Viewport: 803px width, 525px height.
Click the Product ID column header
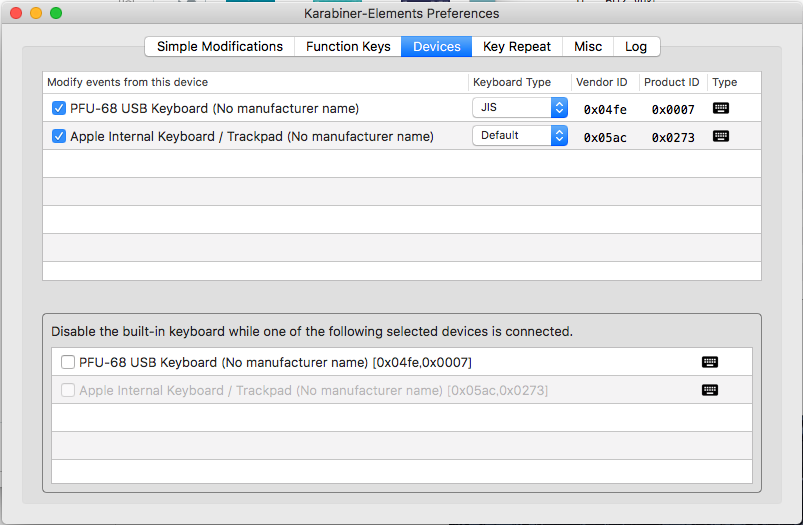click(673, 82)
